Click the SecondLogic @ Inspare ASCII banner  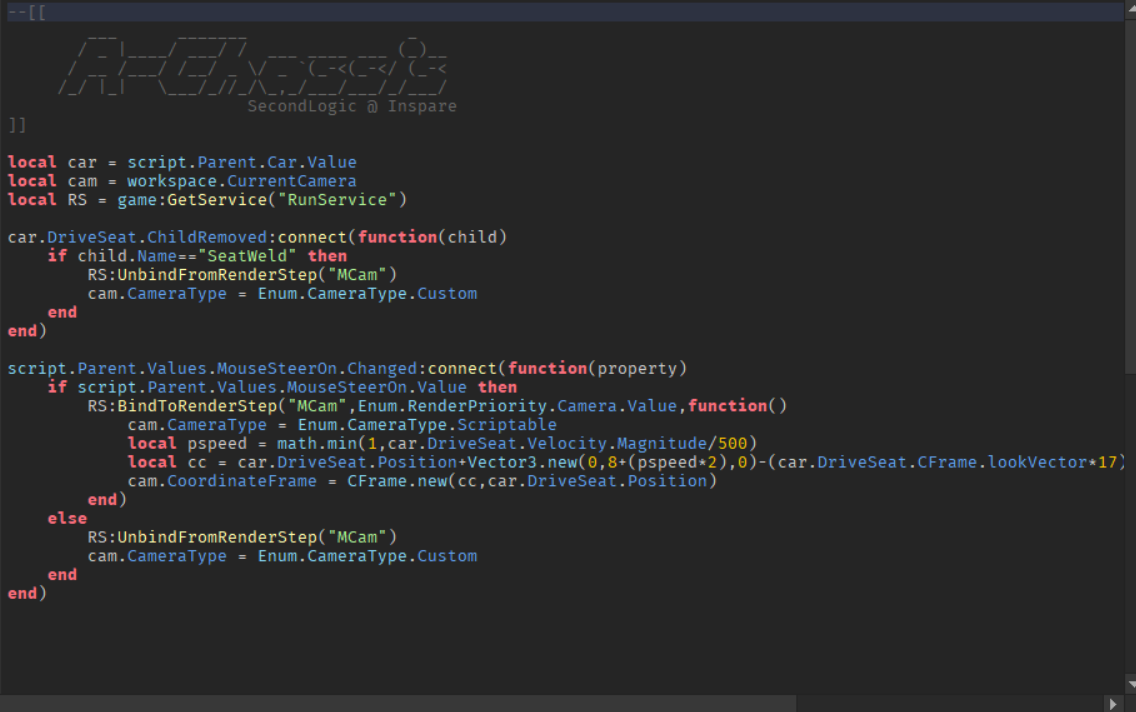pyautogui.click(x=355, y=105)
